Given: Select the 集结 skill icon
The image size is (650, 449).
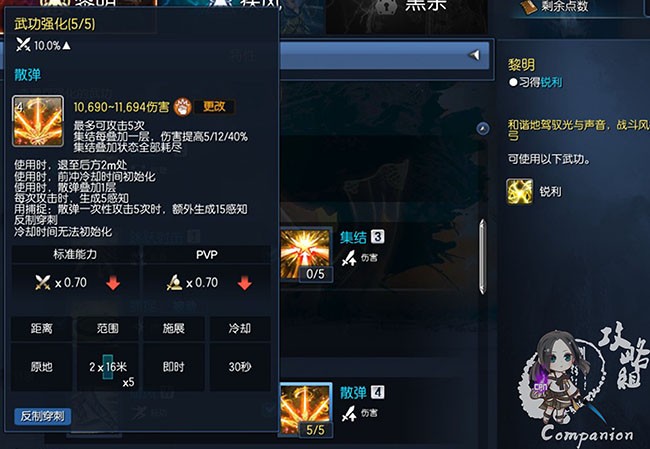Looking at the screenshot, I should [306, 254].
